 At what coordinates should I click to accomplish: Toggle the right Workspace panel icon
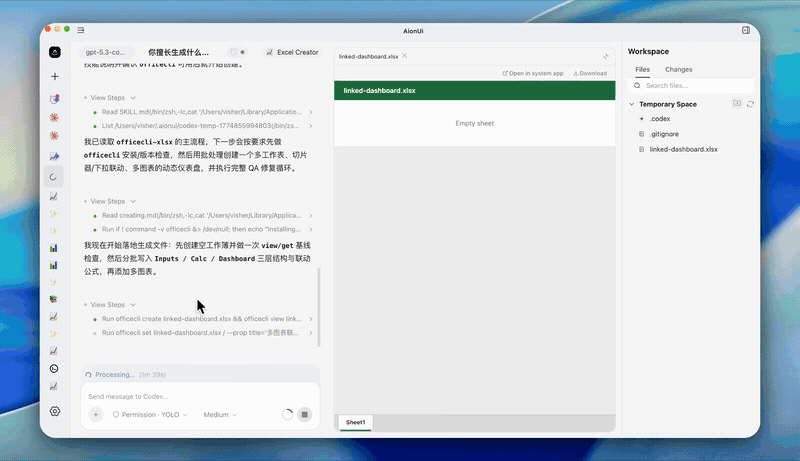click(745, 30)
